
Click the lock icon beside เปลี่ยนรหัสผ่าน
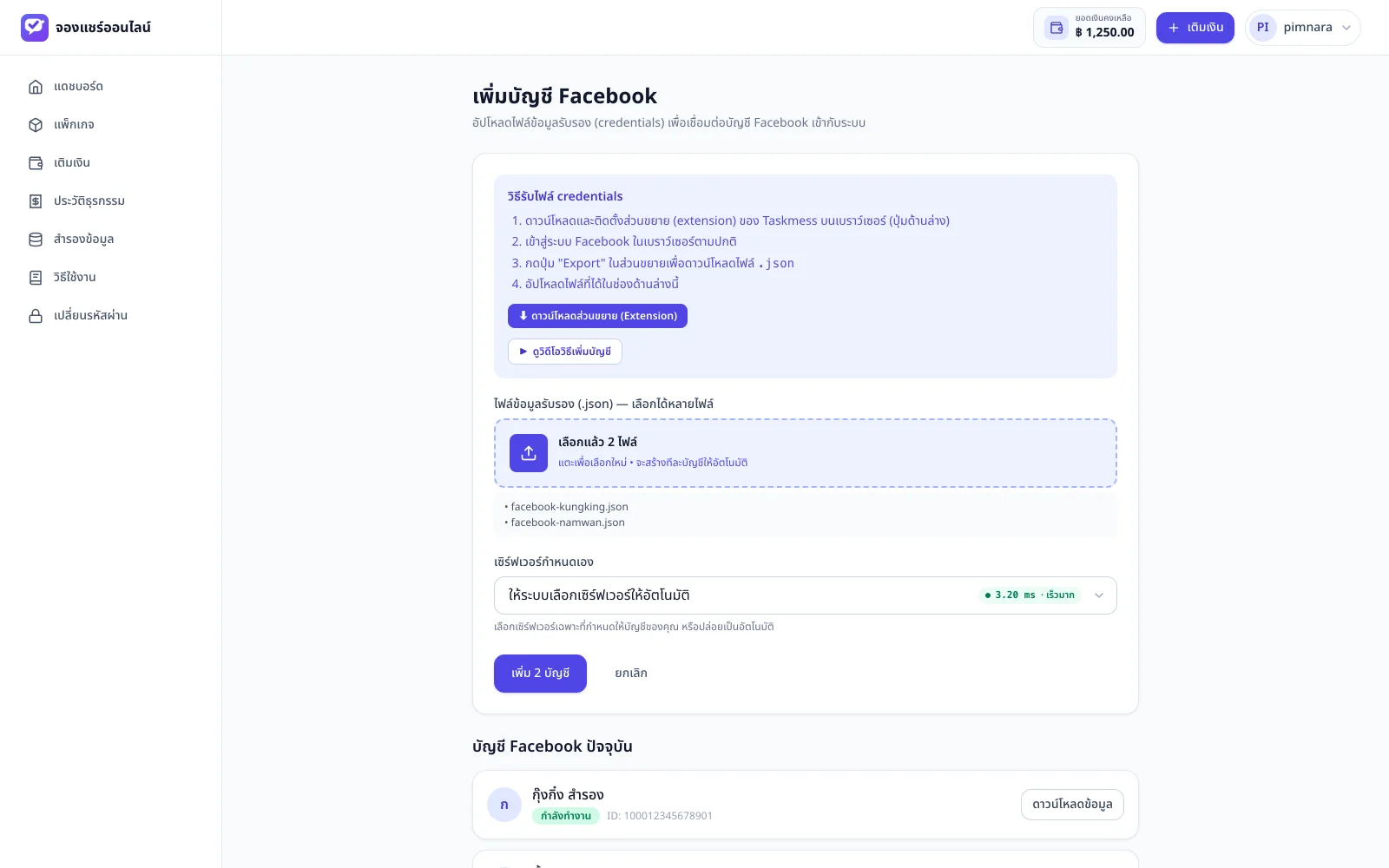click(36, 316)
